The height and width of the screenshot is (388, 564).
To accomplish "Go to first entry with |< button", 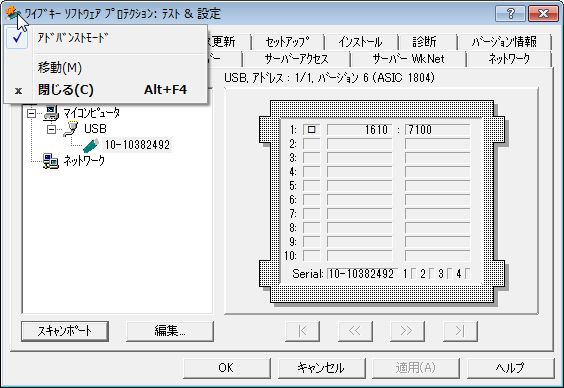I will [x=303, y=331].
